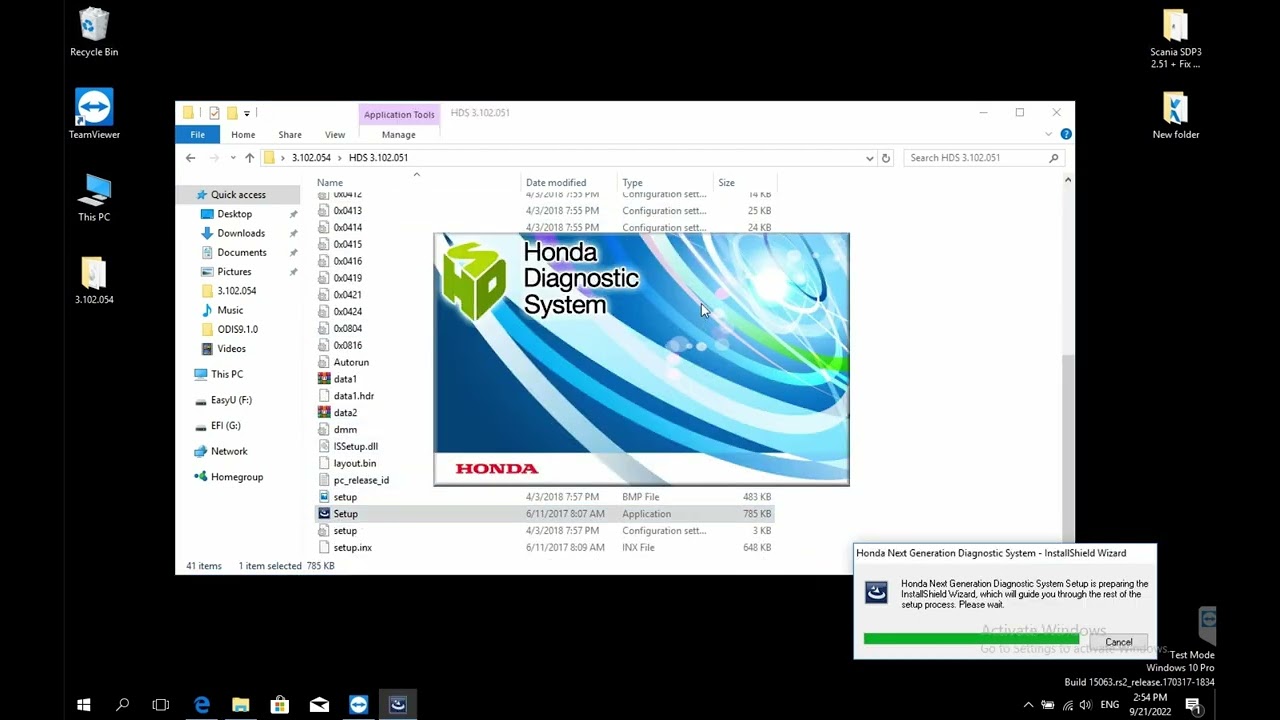Select the ISSetup.dll file

pyautogui.click(x=355, y=446)
